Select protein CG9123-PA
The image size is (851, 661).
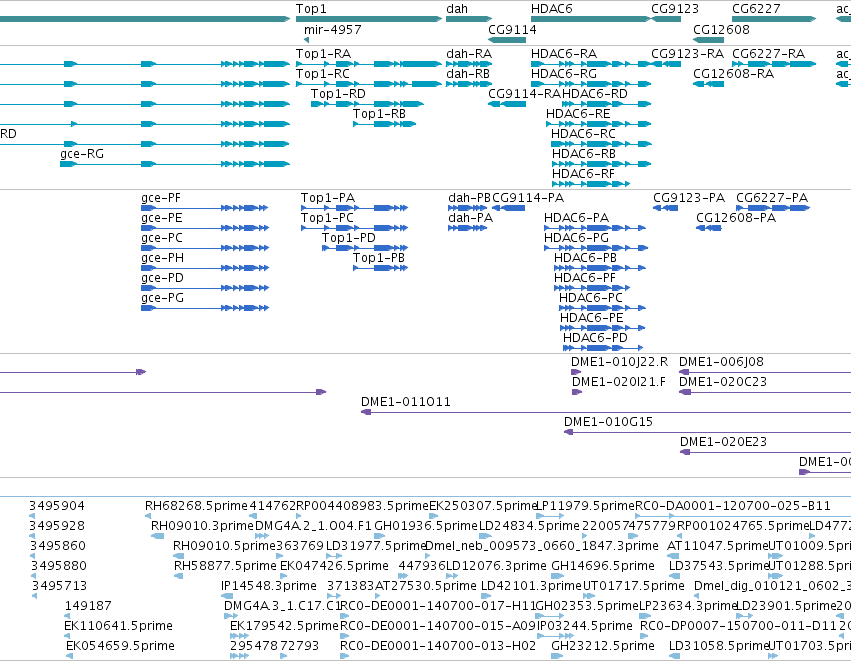pos(665,208)
